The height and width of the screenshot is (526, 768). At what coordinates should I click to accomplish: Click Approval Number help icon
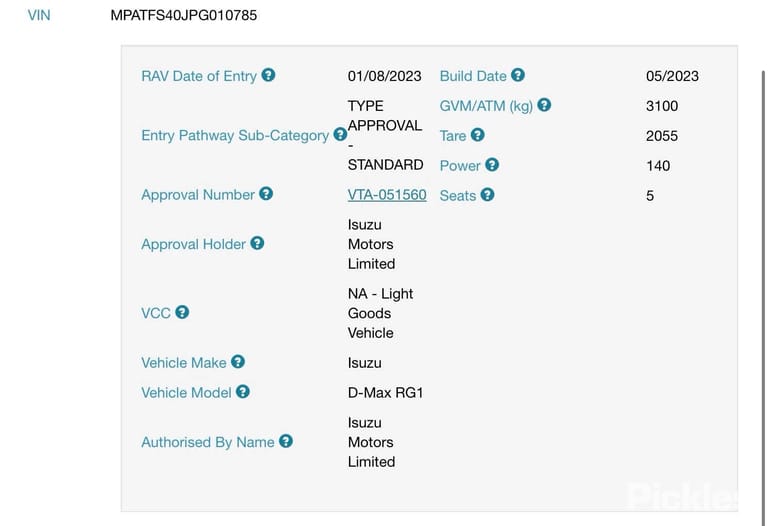[266, 193]
